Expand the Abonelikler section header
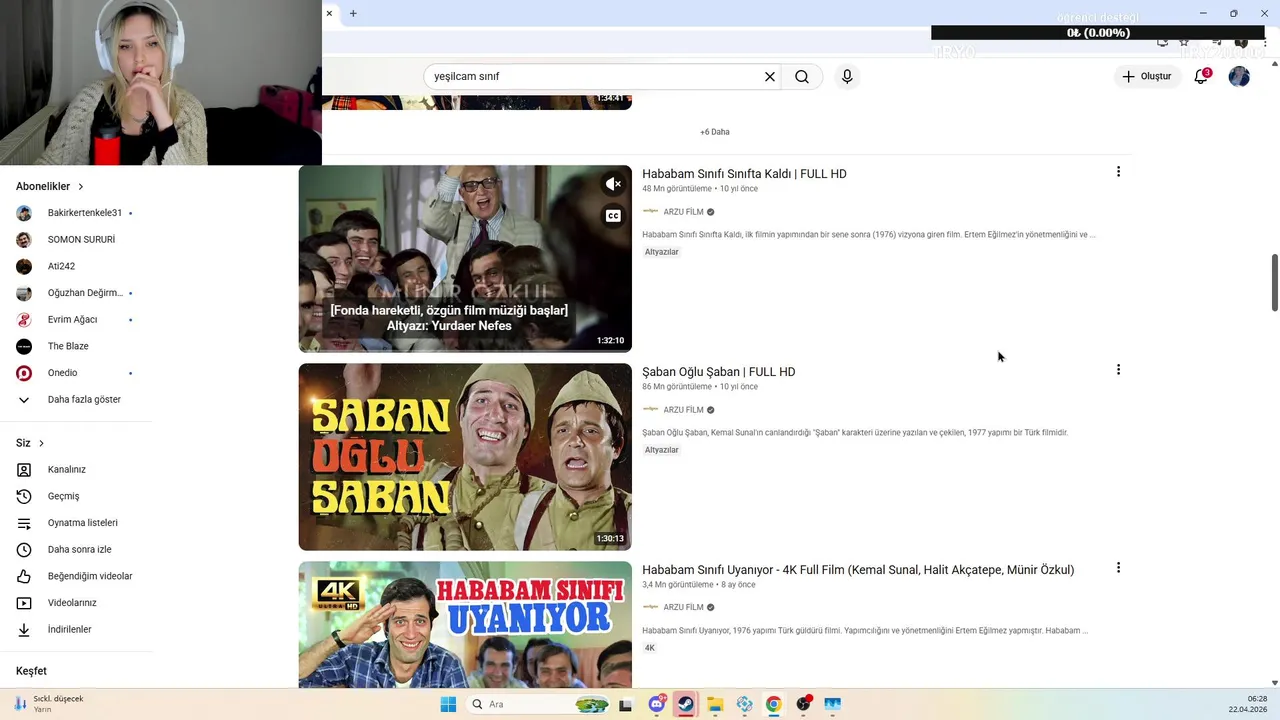The height and width of the screenshot is (720, 1280). [x=50, y=187]
